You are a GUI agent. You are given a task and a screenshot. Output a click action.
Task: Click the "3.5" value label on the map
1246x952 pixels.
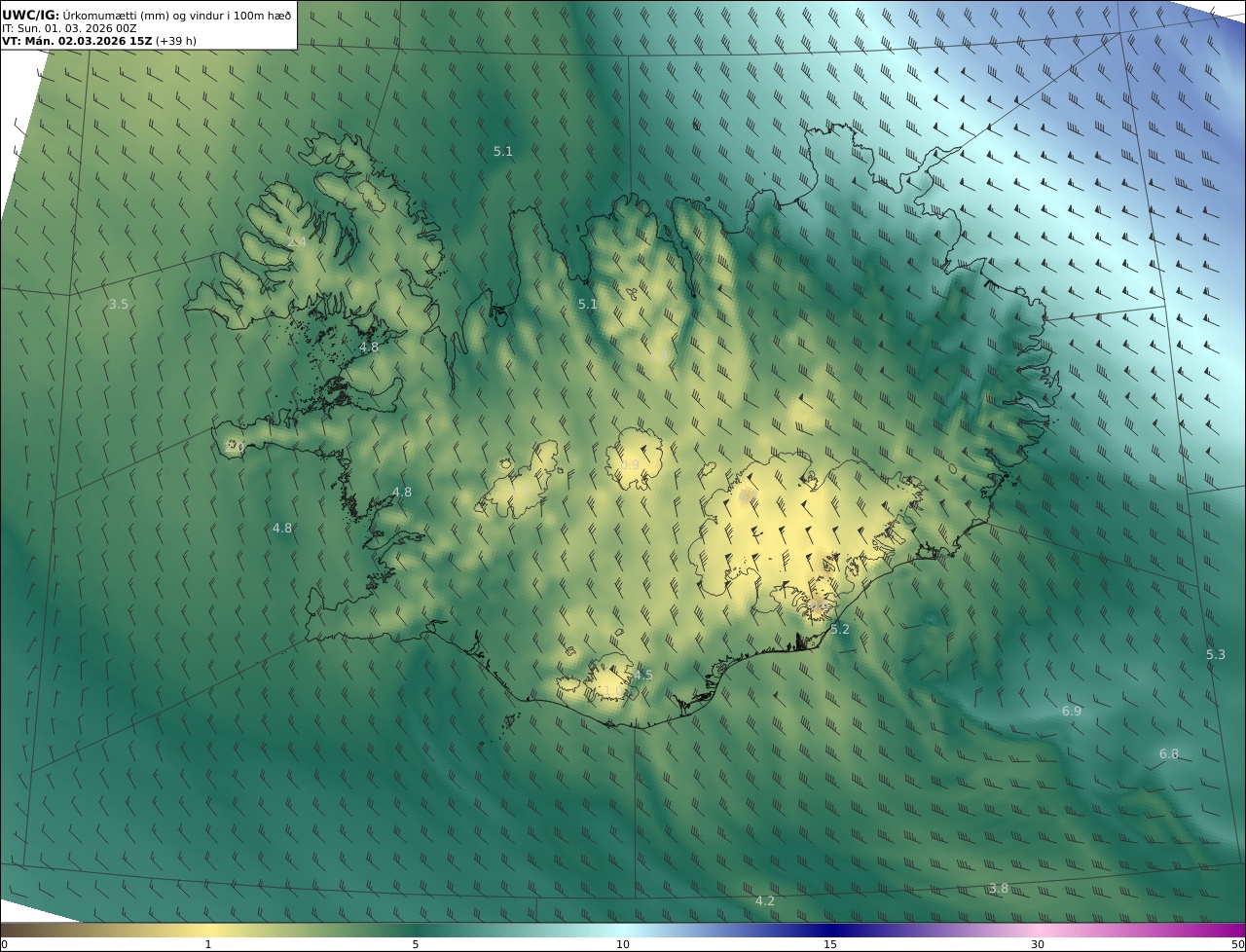pos(118,305)
